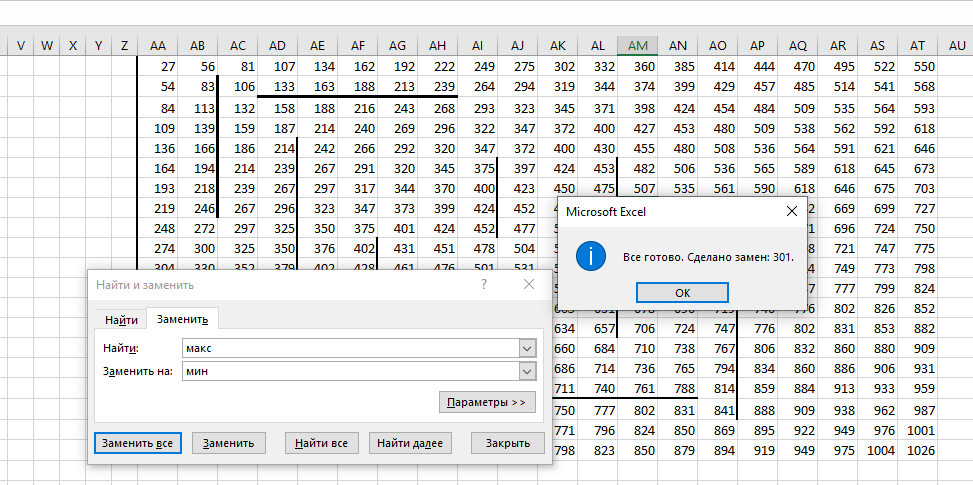This screenshot has height=485, width=973.
Task: Click cell with value 761 in column AM
Action: pyautogui.click(x=637, y=388)
